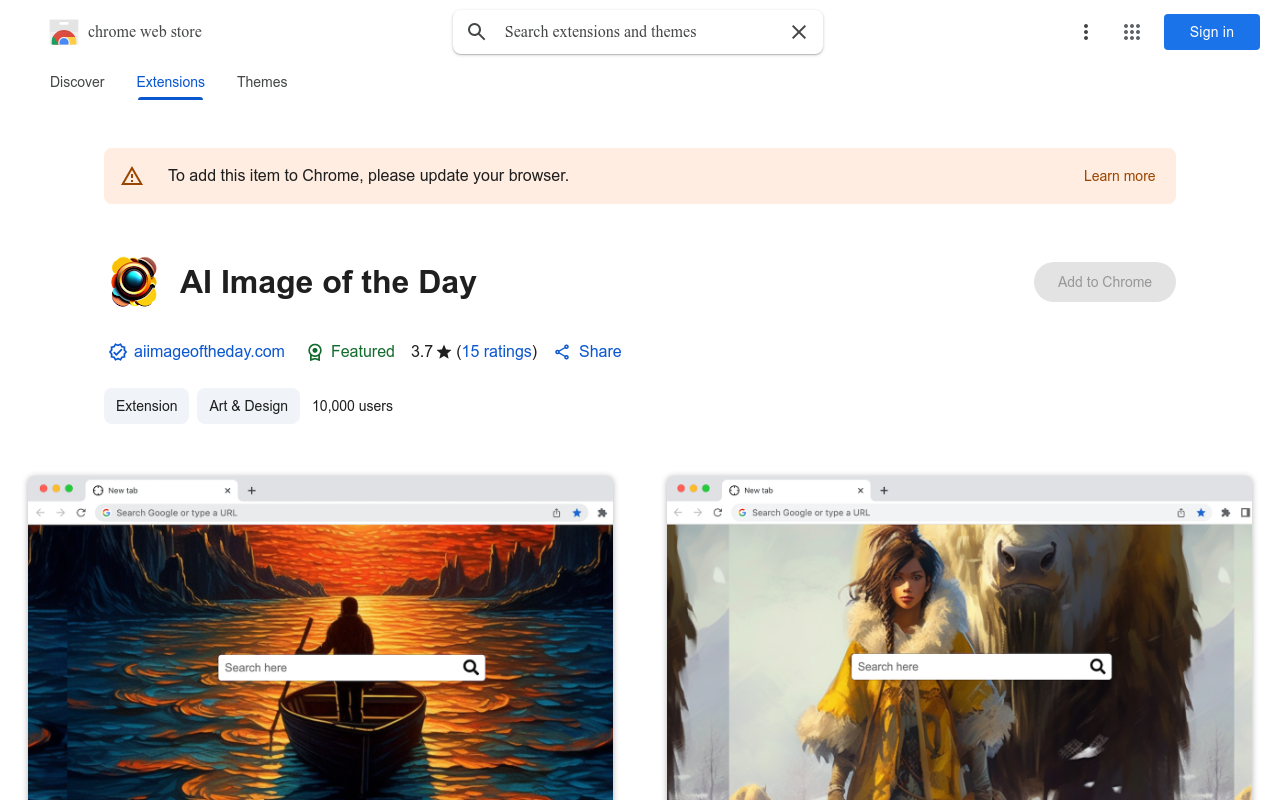Open the Learn more link
1280x800 pixels.
tap(1119, 176)
